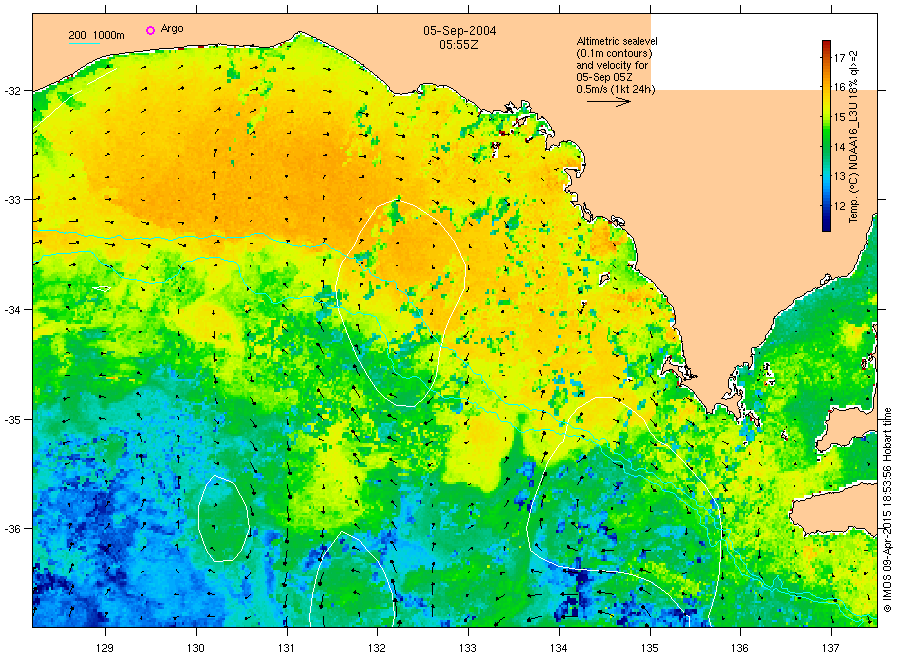
Task: Click the temperature color bar
Action: click(x=826, y=136)
